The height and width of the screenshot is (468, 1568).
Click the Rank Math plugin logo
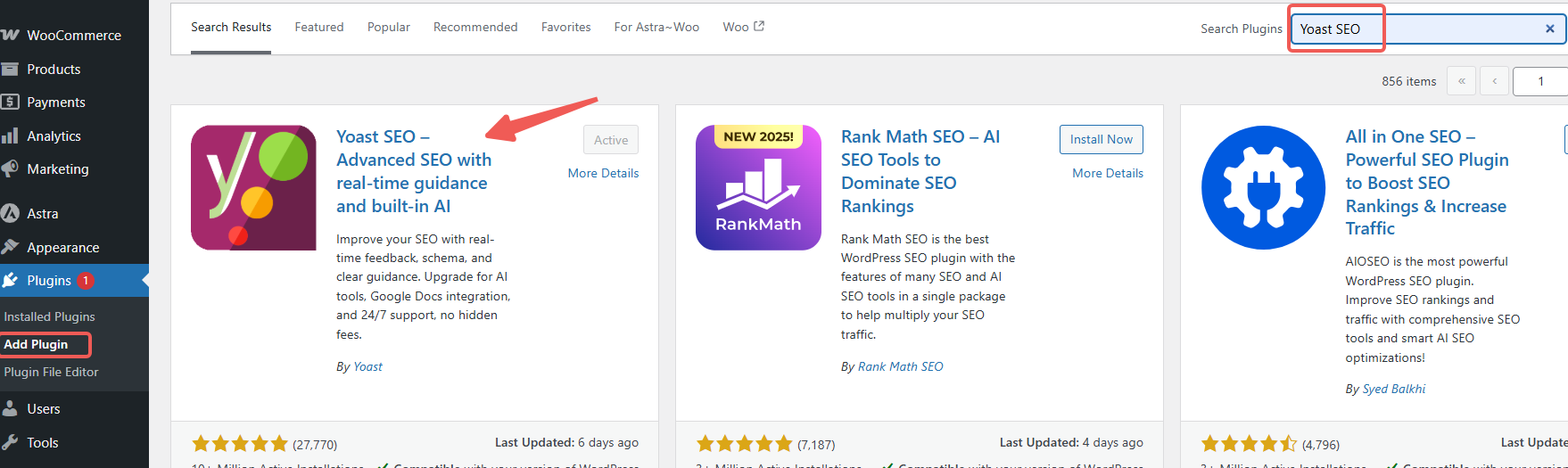tap(758, 187)
